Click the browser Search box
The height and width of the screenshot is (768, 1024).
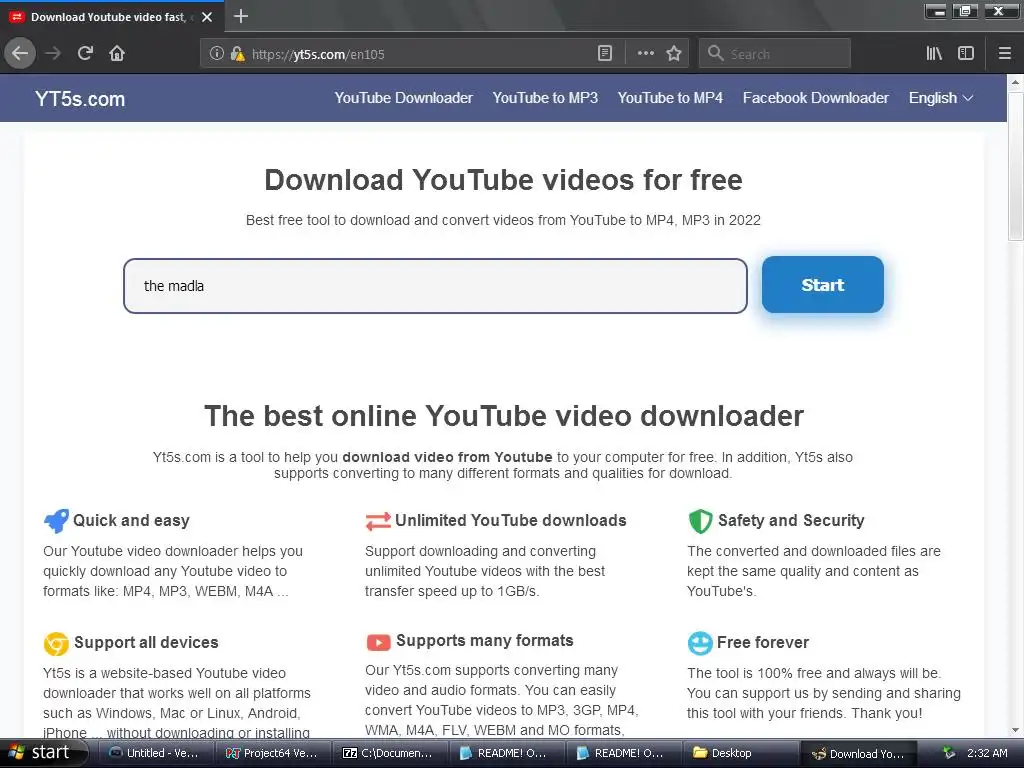pos(775,54)
